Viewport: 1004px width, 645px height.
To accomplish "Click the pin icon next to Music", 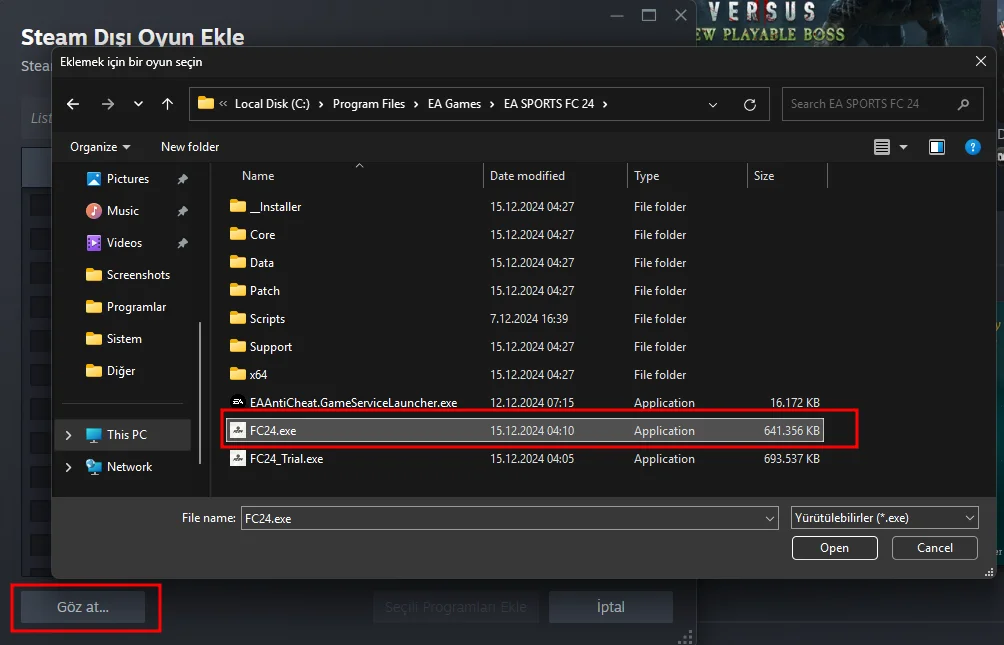I will (x=182, y=211).
